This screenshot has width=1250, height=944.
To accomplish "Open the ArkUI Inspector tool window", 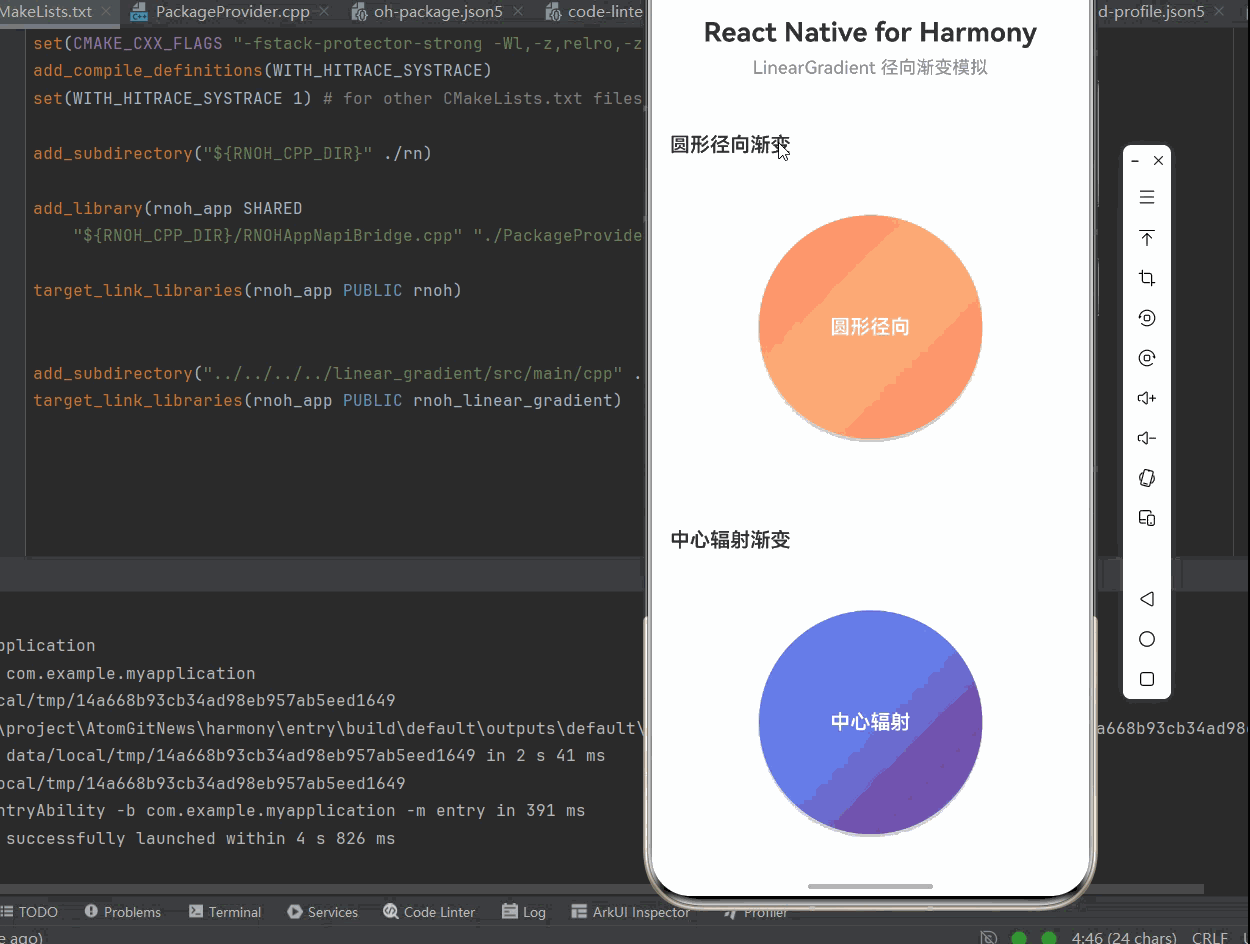I will tap(630, 912).
